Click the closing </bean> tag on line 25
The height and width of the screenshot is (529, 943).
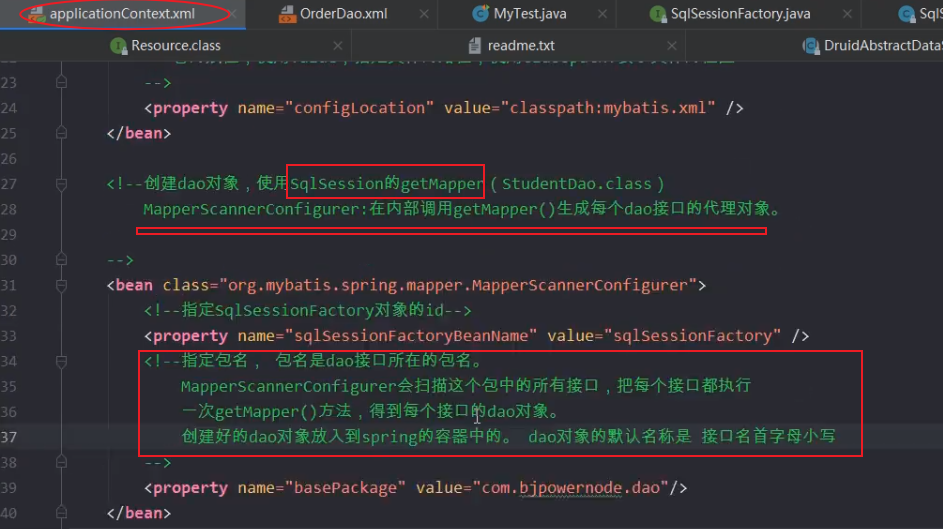pos(139,133)
